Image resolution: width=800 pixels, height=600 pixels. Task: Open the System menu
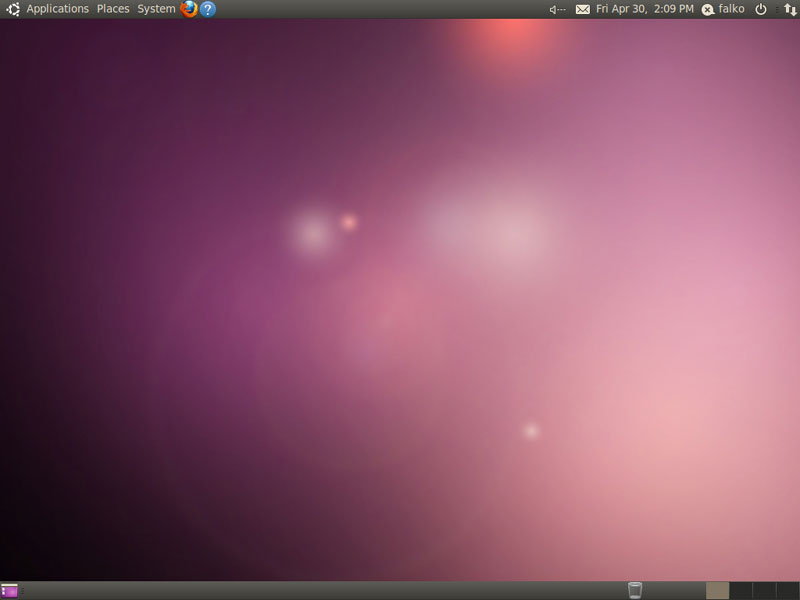tap(156, 9)
